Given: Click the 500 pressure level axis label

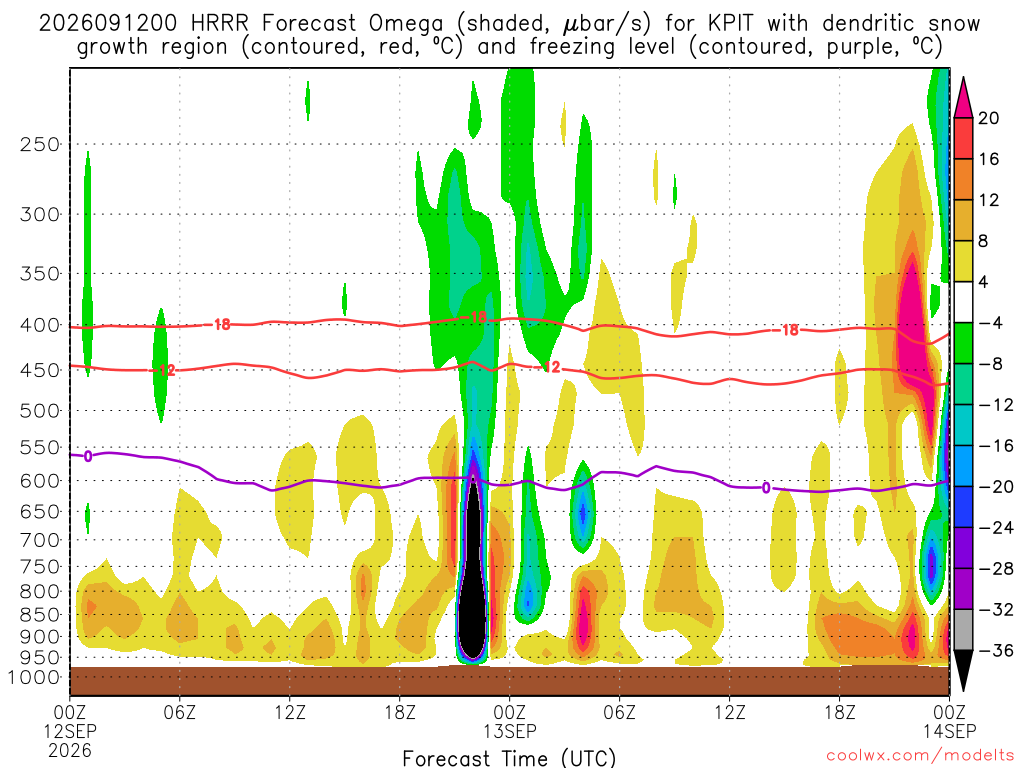Looking at the screenshot, I should click(40, 411).
